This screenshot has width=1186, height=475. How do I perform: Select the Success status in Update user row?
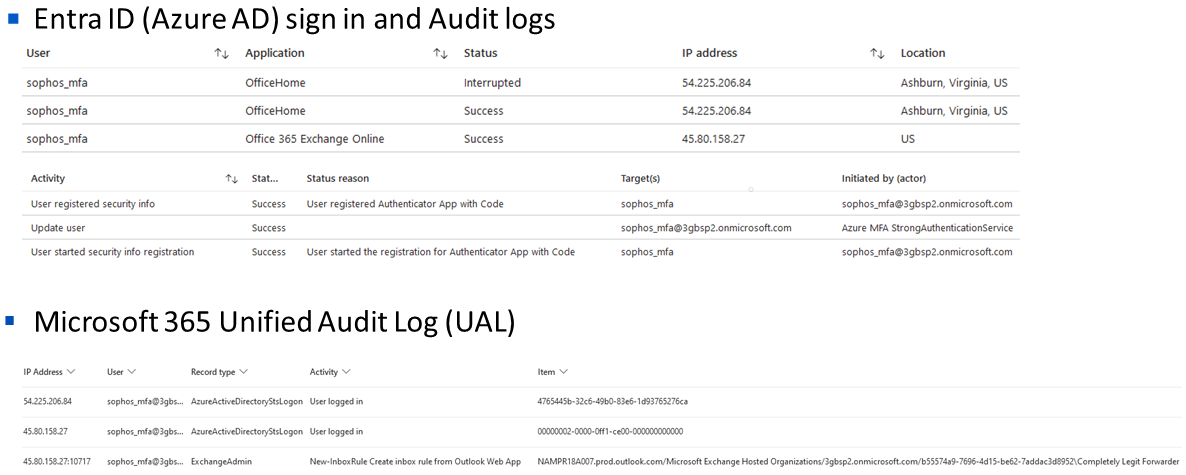click(269, 228)
